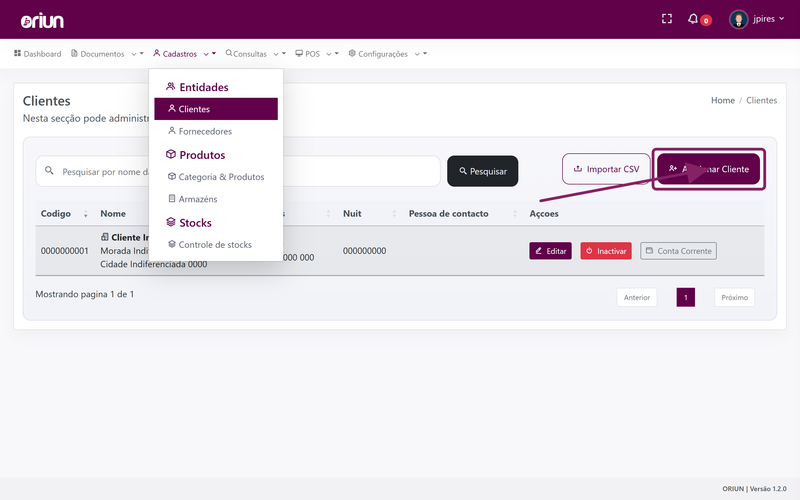The width and height of the screenshot is (800, 500).
Task: Click client code 0000000001 cell
Action: click(x=65, y=251)
